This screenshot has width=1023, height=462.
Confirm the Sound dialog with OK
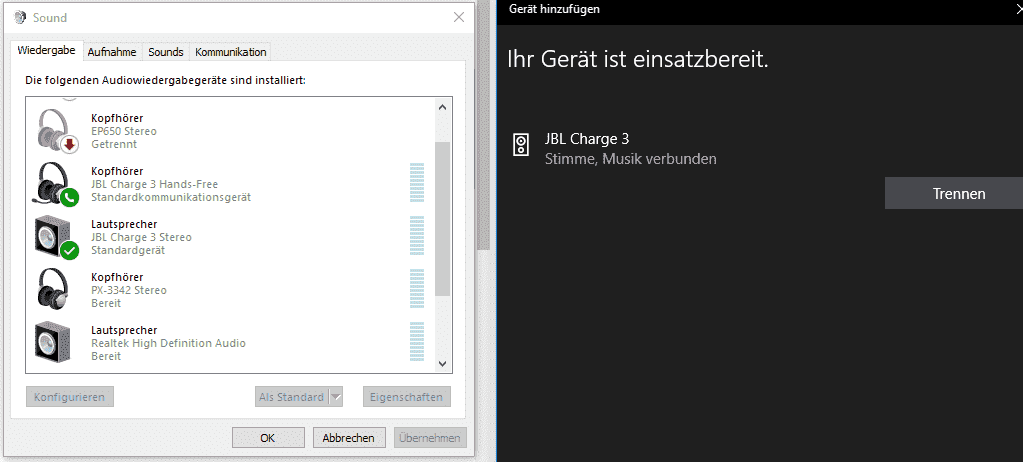(268, 438)
